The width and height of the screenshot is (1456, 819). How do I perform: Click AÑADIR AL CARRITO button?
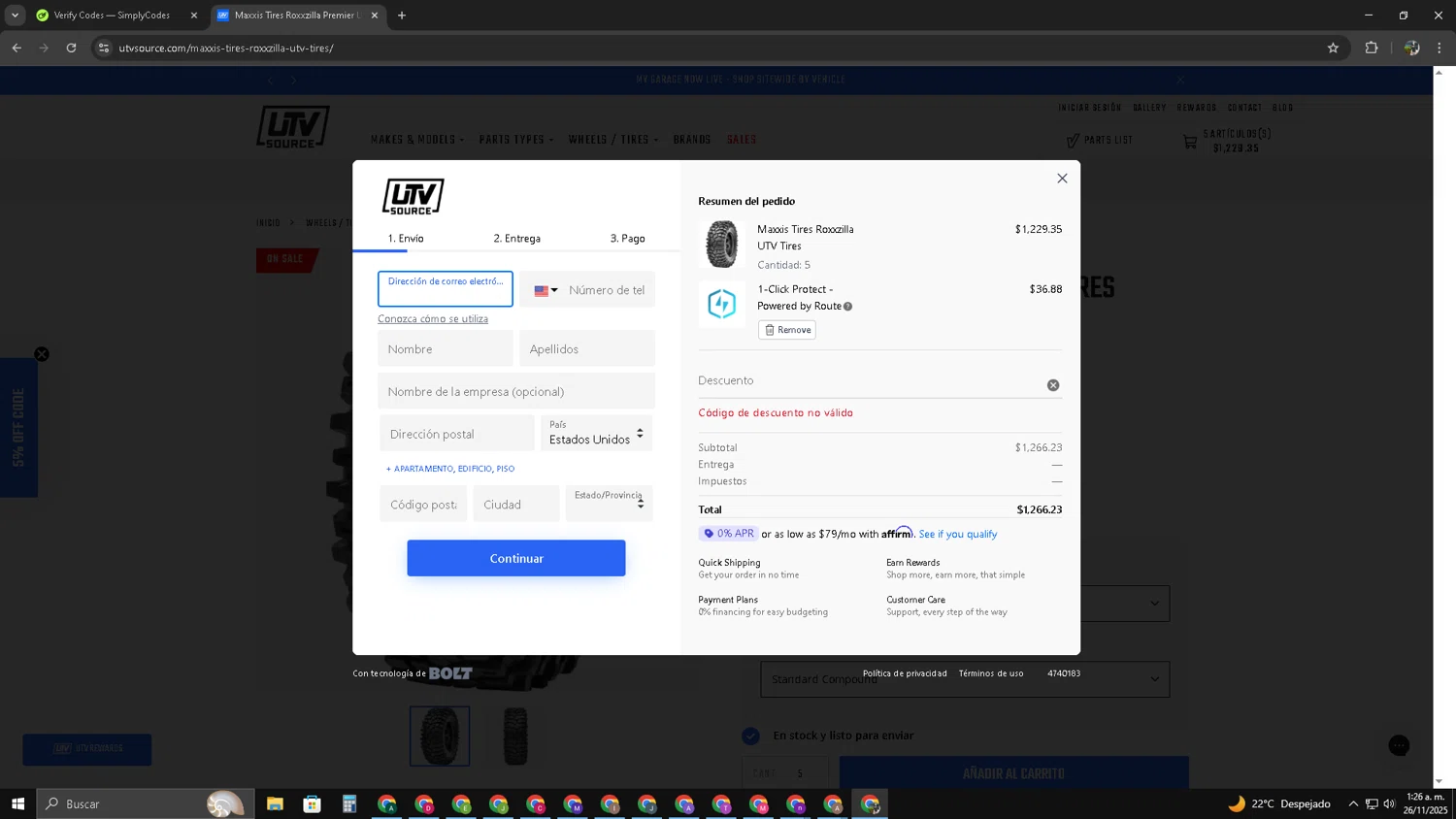(x=1014, y=773)
